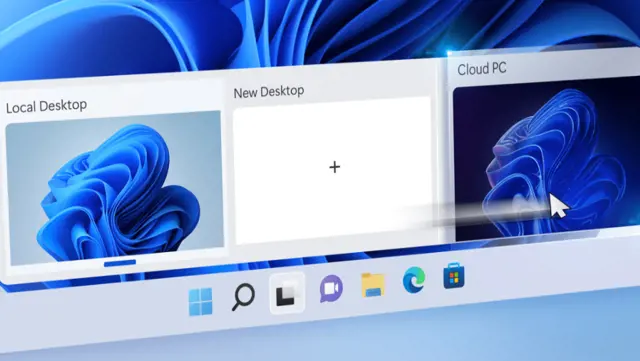
Task: Click the plus to add New Desktop
Action: coord(335,167)
